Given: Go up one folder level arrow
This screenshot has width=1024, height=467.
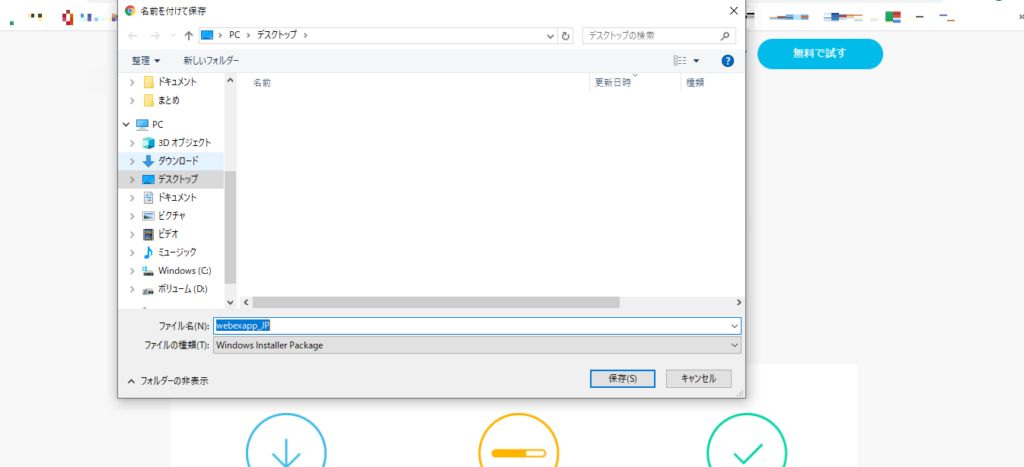Looking at the screenshot, I should pos(189,35).
